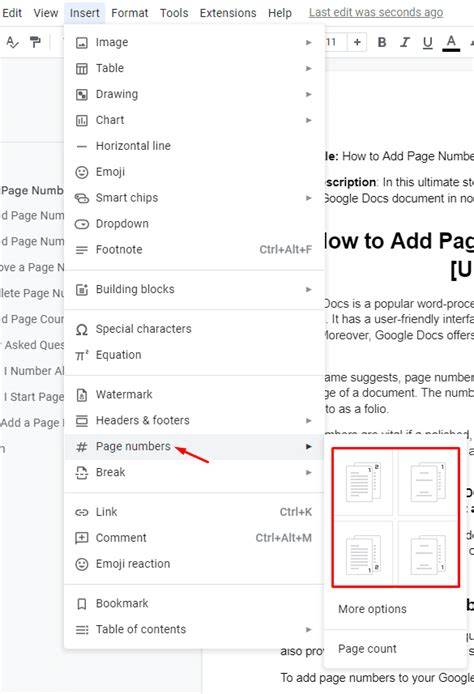This screenshot has height=694, width=474.
Task: Increase font size with plus button
Action: [357, 42]
